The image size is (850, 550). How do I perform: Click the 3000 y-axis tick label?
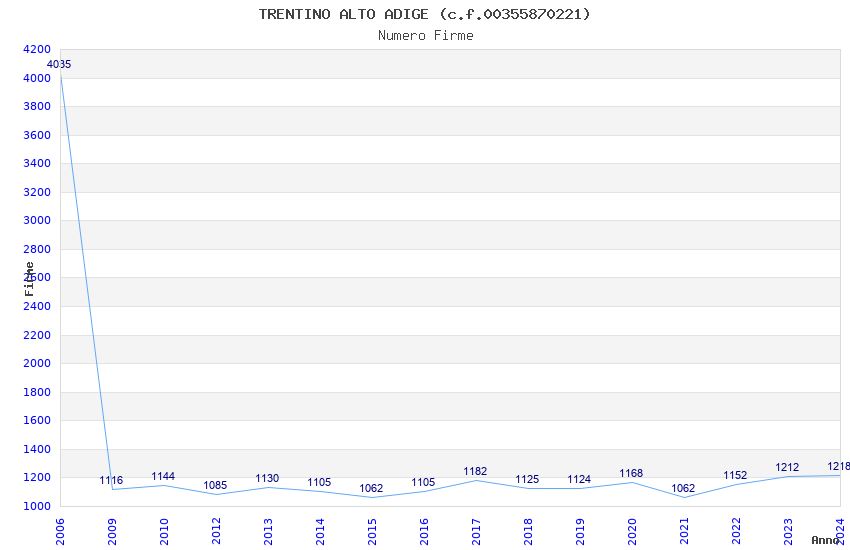pos(37,221)
